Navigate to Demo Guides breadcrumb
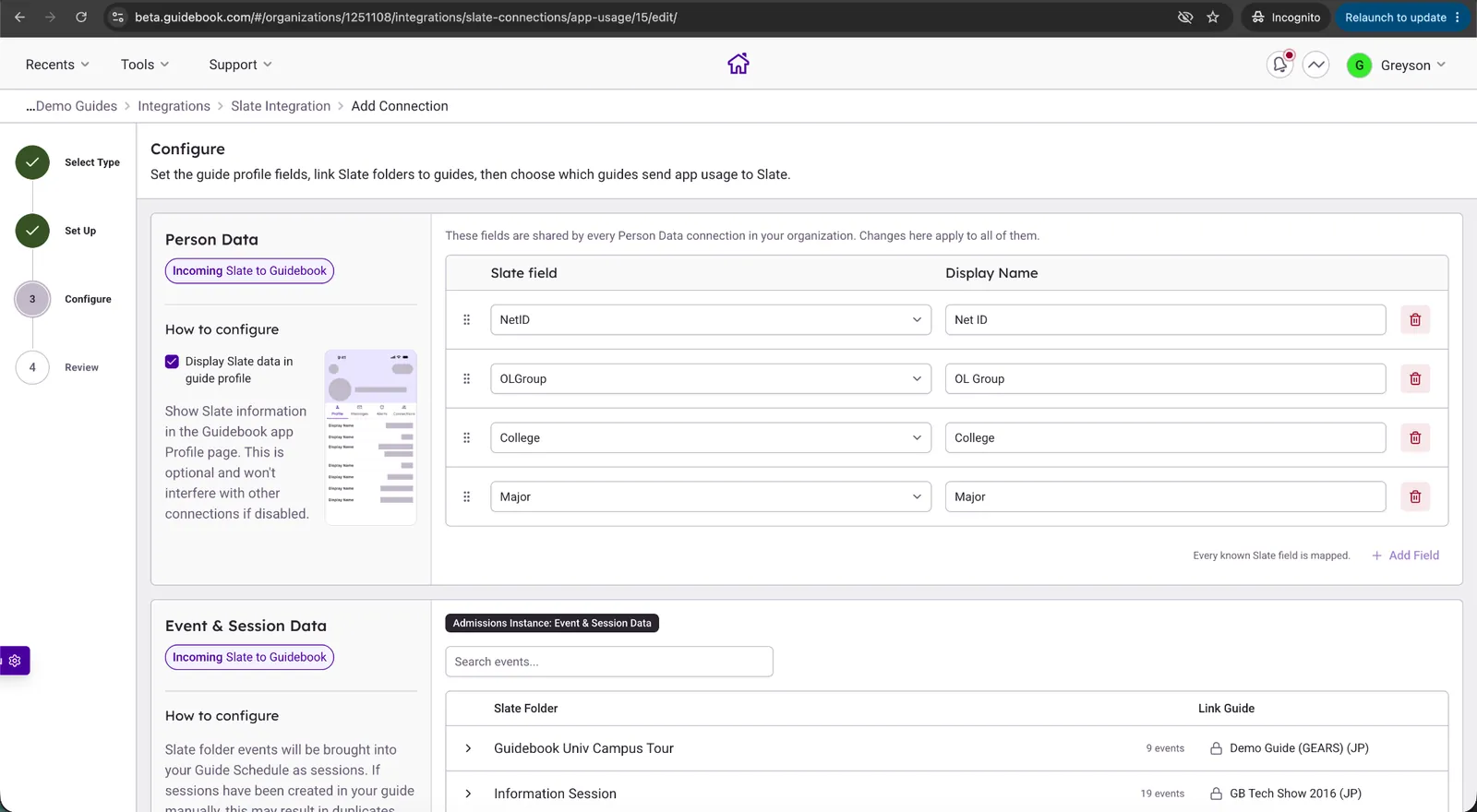This screenshot has height=812, width=1477. click(71, 106)
